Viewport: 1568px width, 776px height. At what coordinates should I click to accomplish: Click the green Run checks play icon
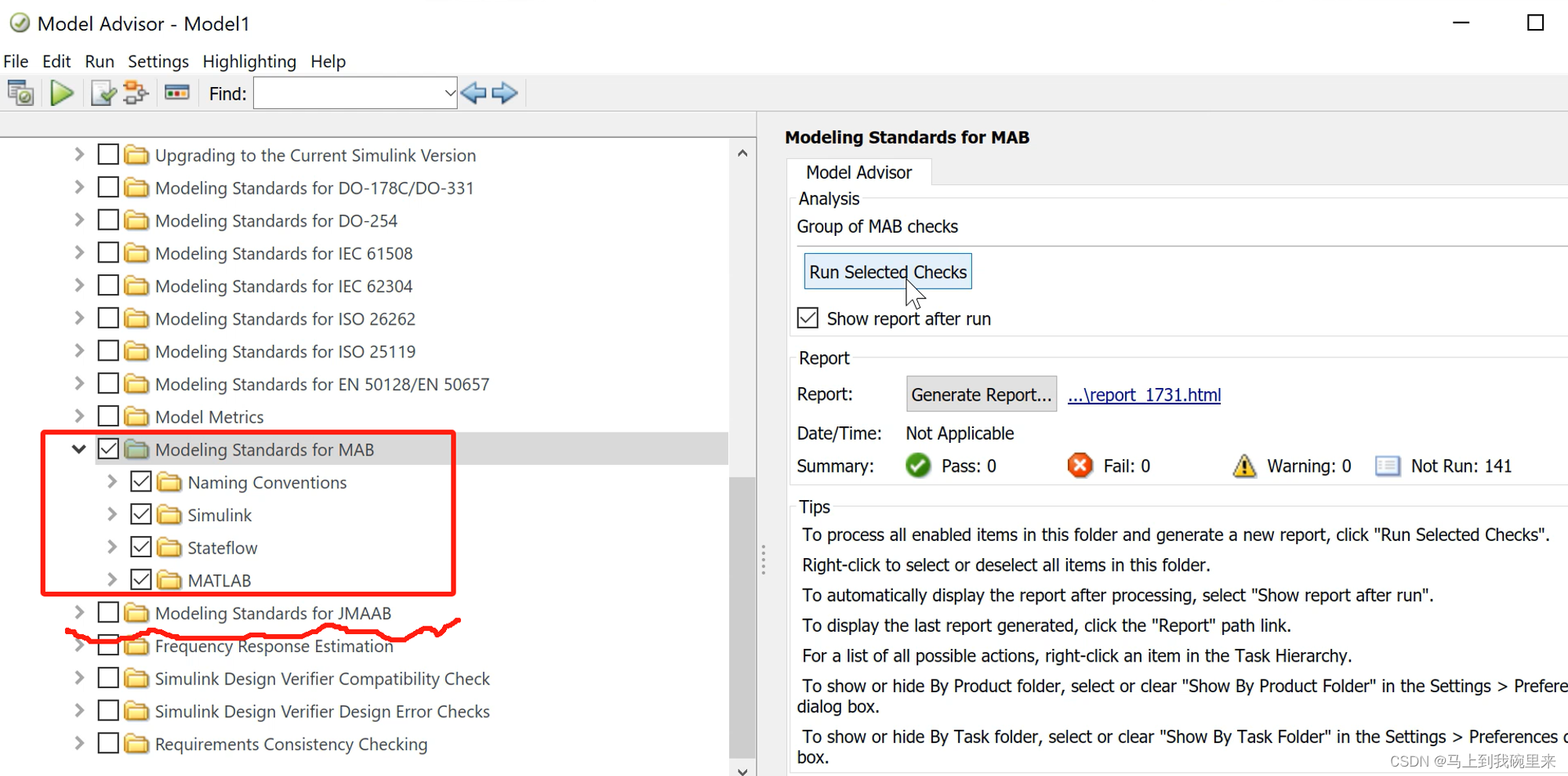pyautogui.click(x=61, y=93)
